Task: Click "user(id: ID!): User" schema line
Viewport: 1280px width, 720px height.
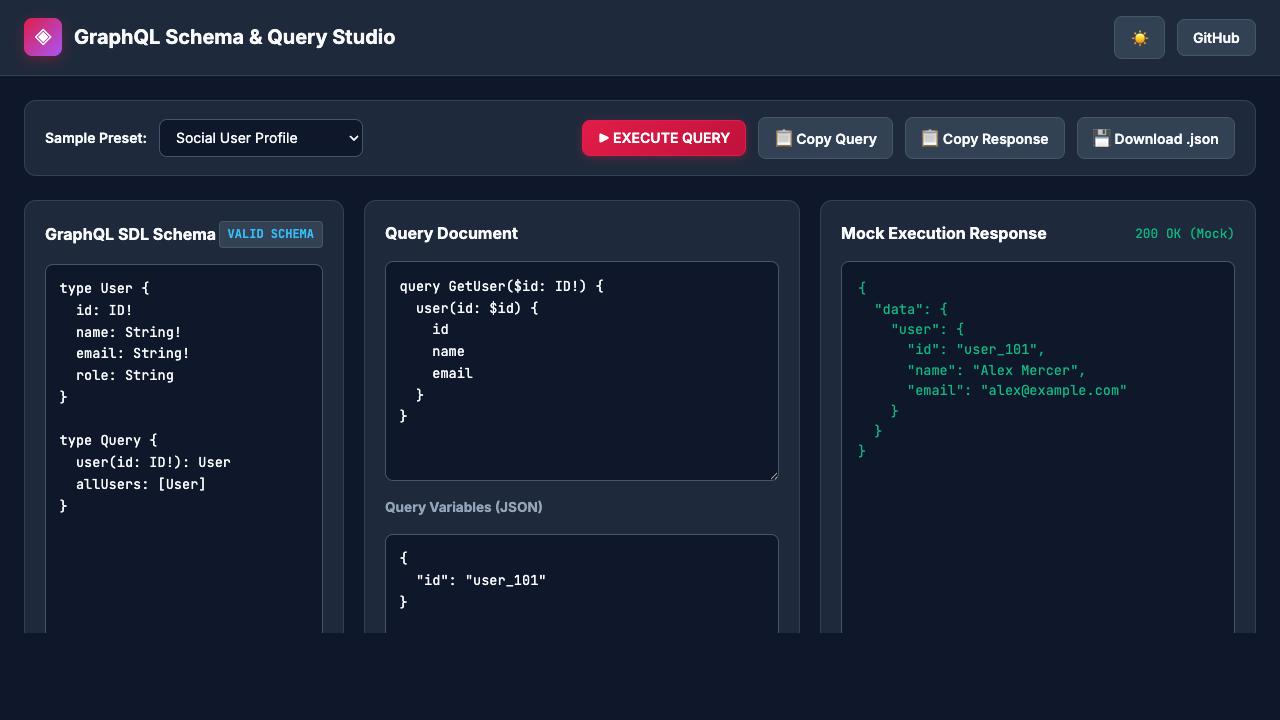Action: pos(153,462)
